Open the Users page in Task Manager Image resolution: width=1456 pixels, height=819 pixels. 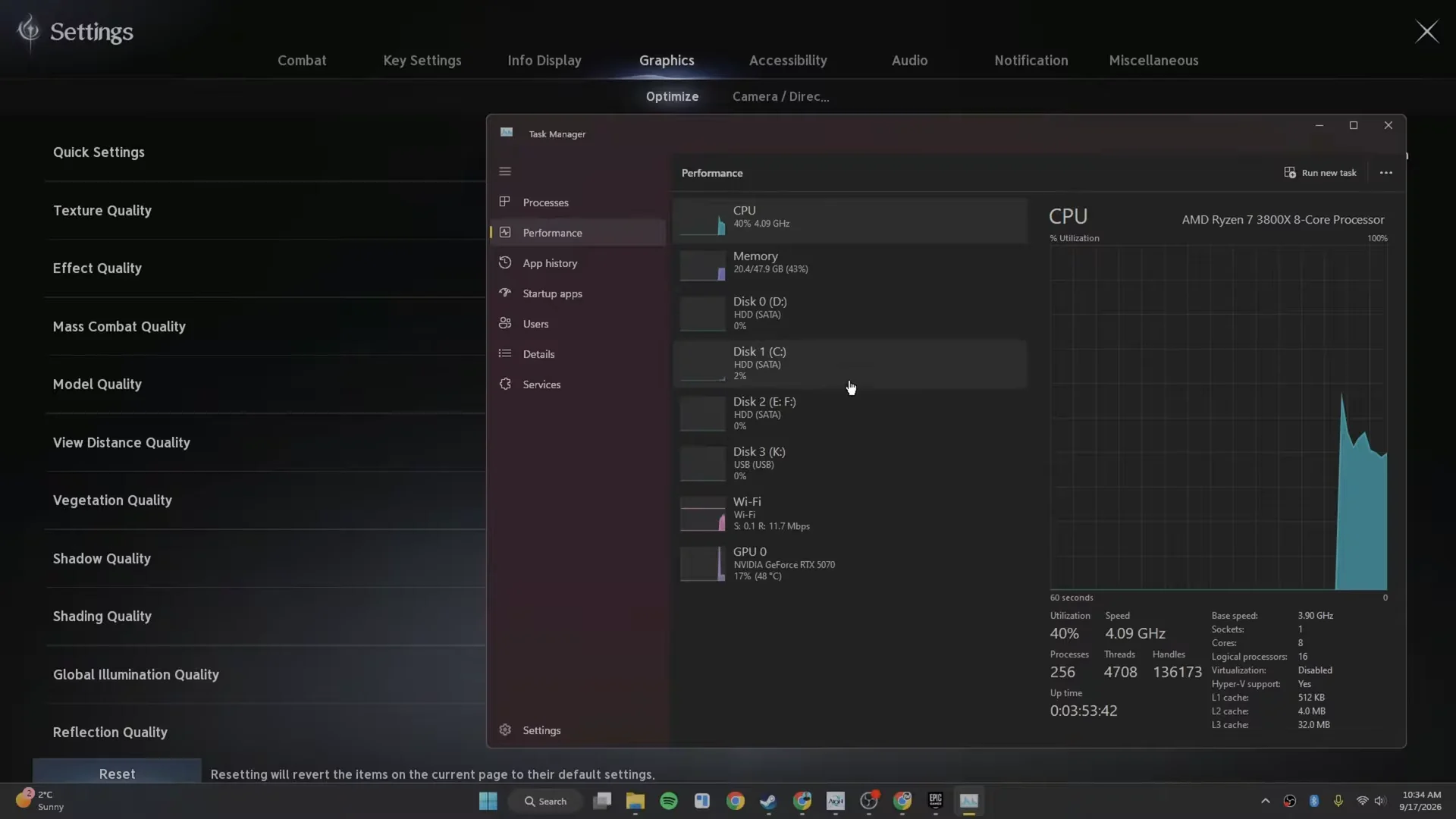(x=577, y=324)
